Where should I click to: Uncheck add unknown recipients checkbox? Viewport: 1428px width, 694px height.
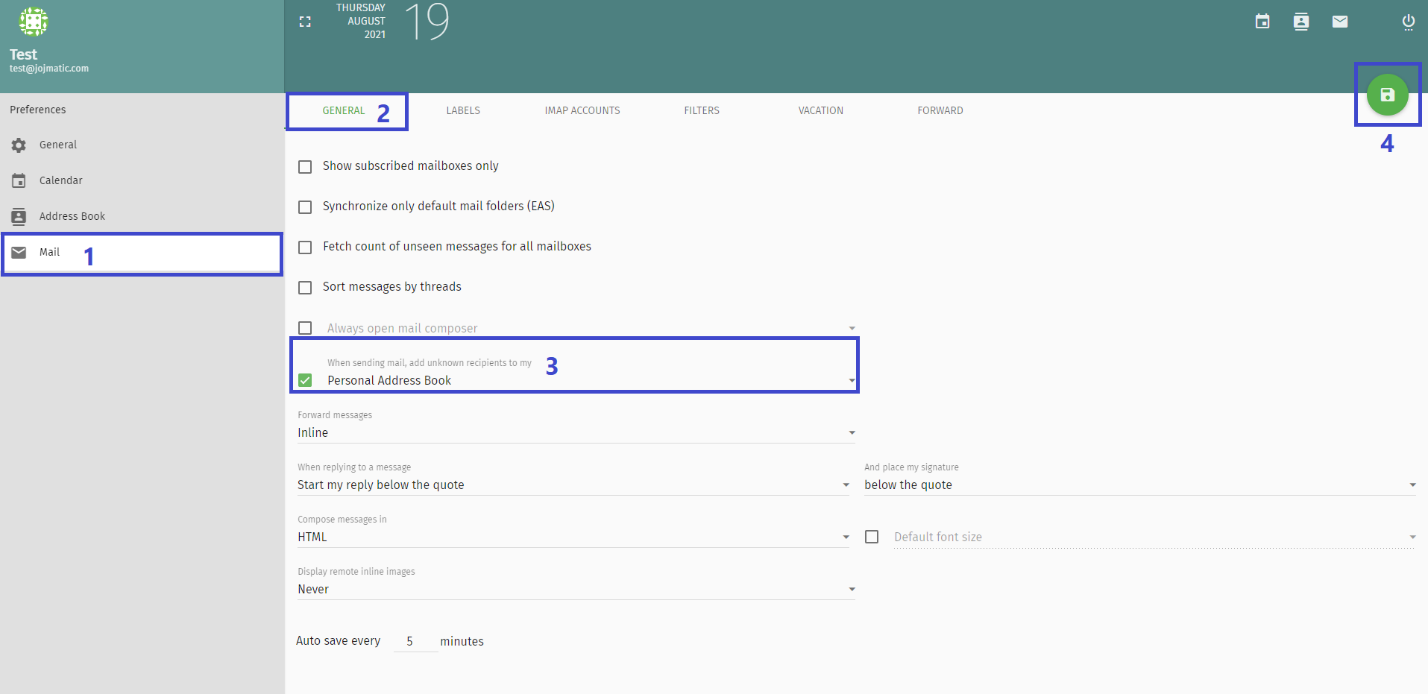(x=305, y=380)
